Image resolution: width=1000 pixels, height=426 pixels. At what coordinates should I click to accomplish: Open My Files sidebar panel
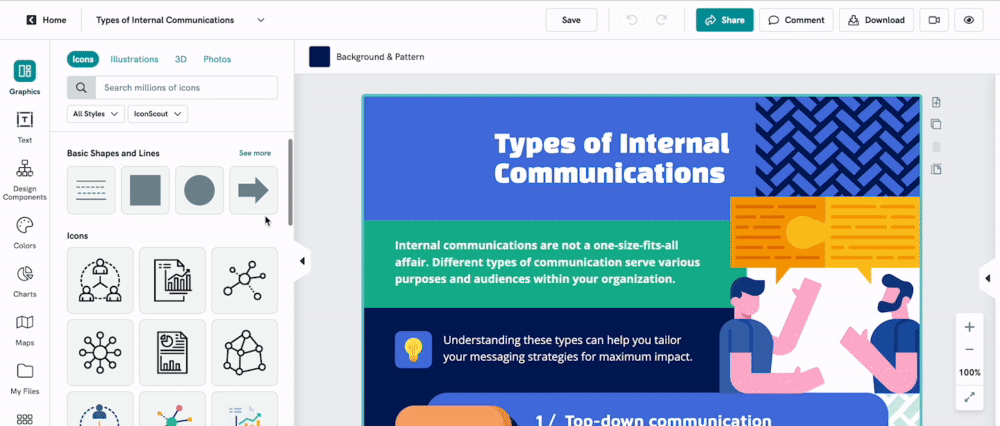24,379
